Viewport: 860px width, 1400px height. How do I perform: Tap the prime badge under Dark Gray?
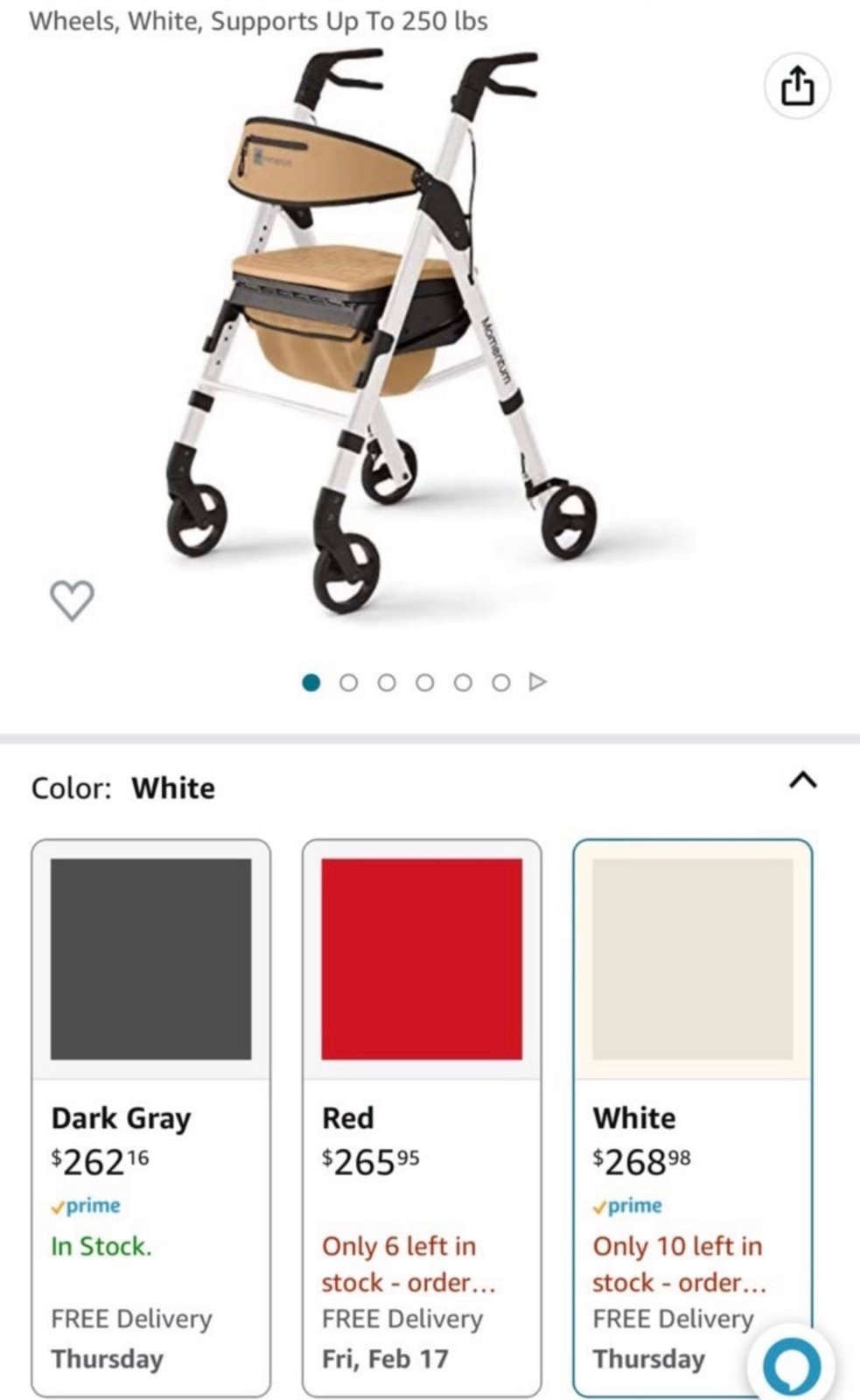(86, 1206)
